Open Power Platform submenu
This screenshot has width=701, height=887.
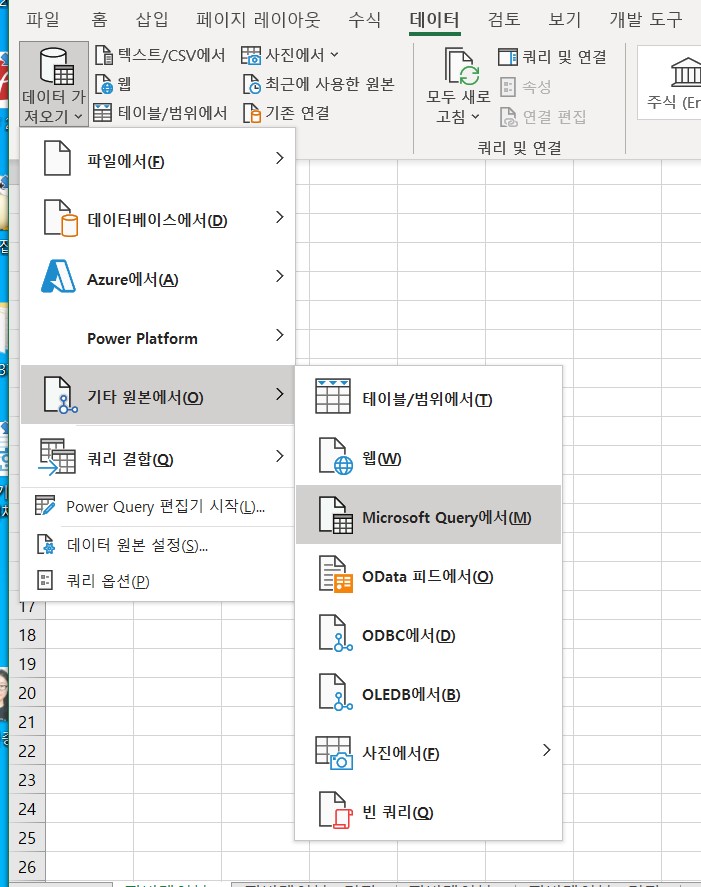pyautogui.click(x=157, y=337)
